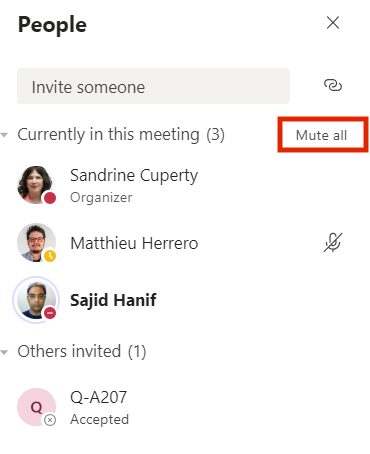Click Sandrine Cuperty's profile picture
Screen dimensions: 370x454
pyautogui.click(x=36, y=185)
